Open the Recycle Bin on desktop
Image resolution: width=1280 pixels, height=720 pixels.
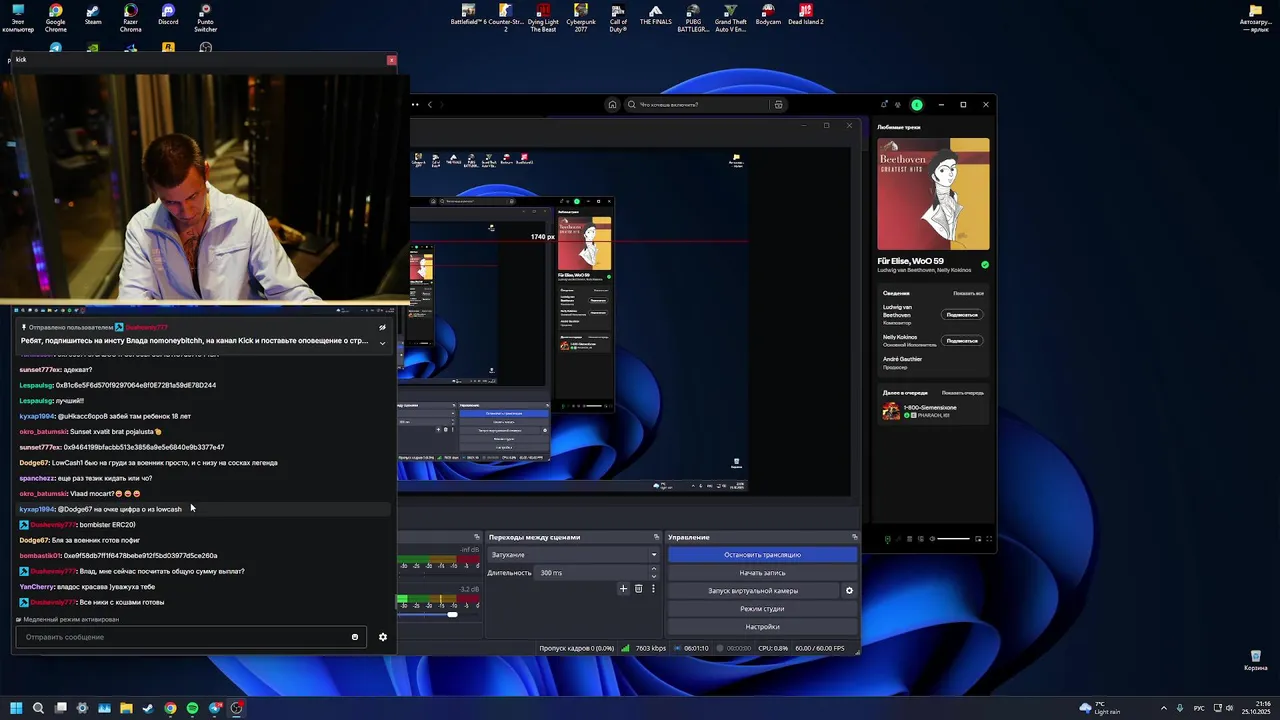[1255, 659]
